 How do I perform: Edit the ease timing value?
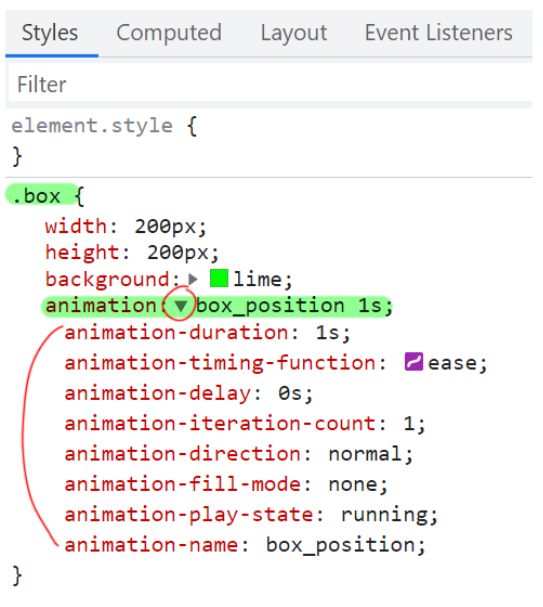tap(452, 363)
